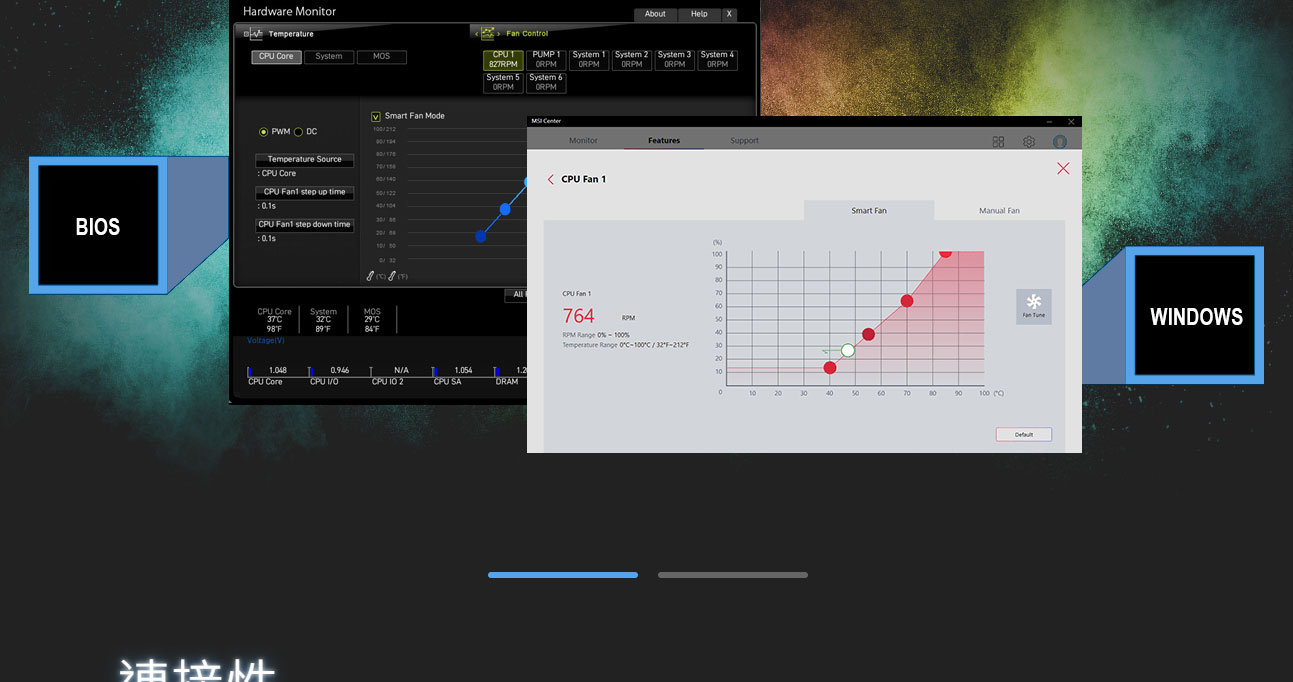Viewport: 1293px width, 682px height.
Task: Select the MOS temperature tab
Action: click(x=382, y=57)
